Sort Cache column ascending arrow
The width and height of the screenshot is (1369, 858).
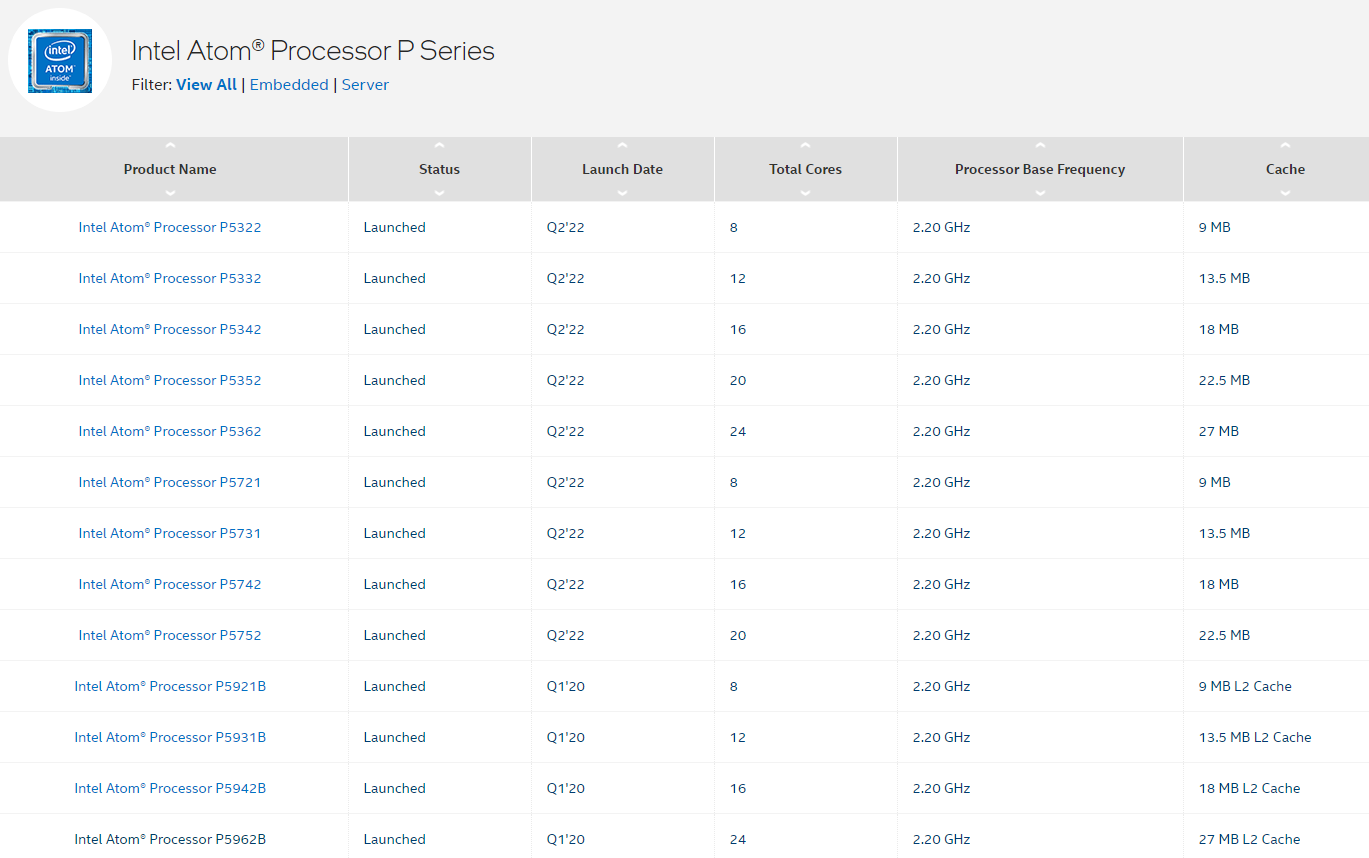coord(1285,146)
